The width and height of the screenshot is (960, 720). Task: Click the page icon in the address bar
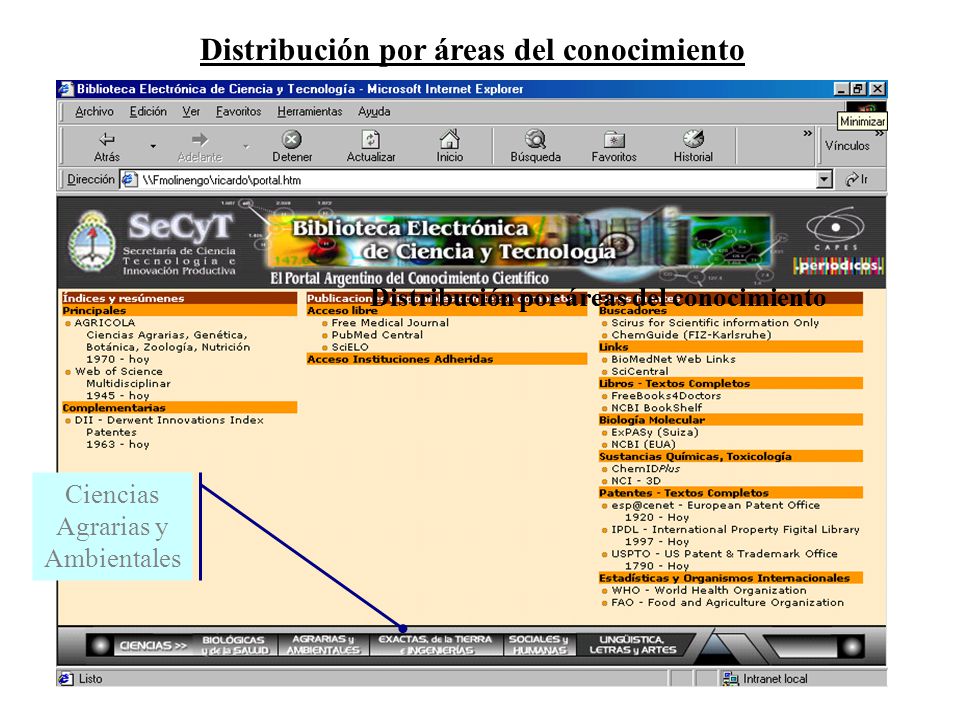128,179
